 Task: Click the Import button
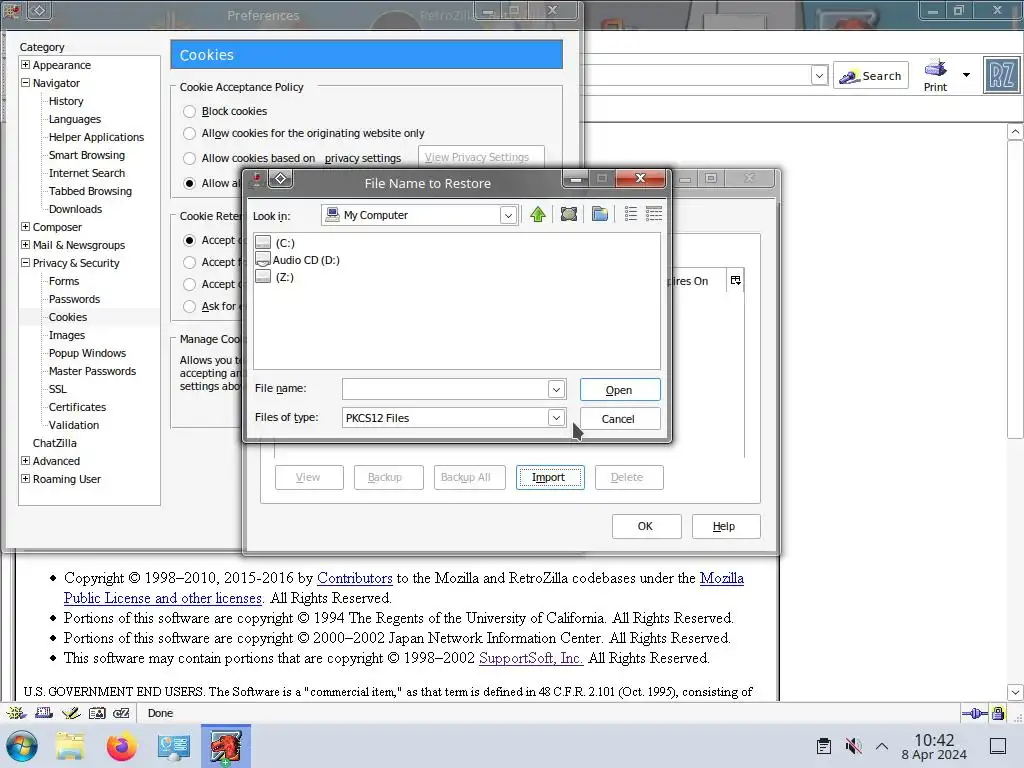click(x=550, y=477)
